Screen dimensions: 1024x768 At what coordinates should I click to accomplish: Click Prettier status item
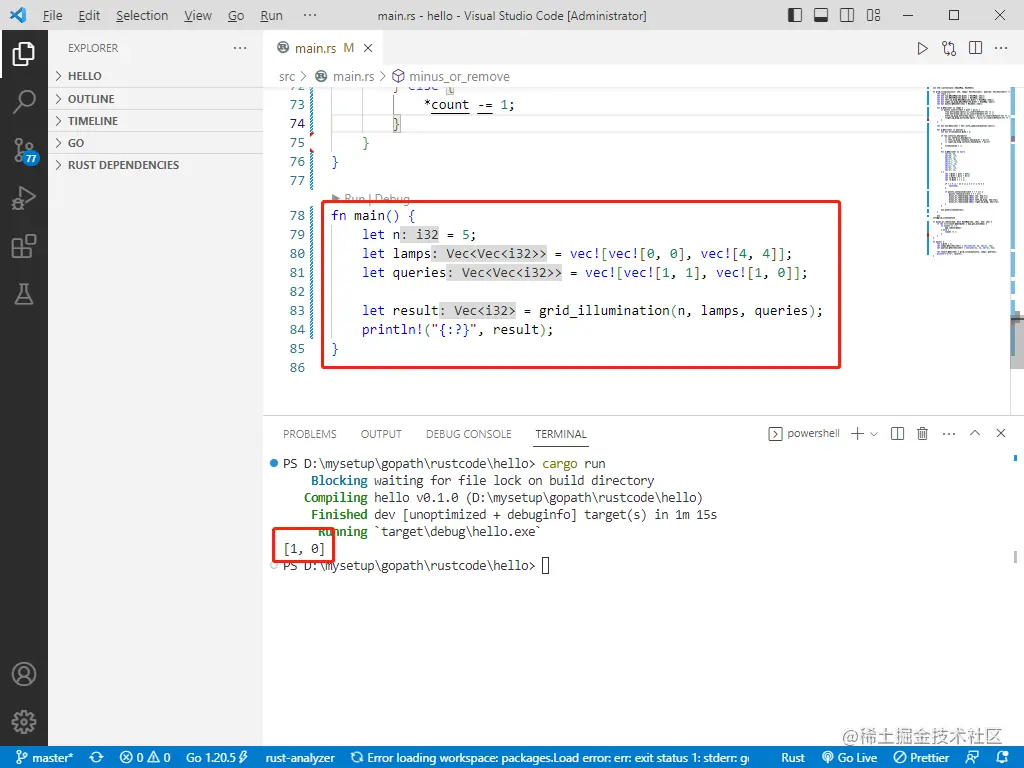point(921,758)
